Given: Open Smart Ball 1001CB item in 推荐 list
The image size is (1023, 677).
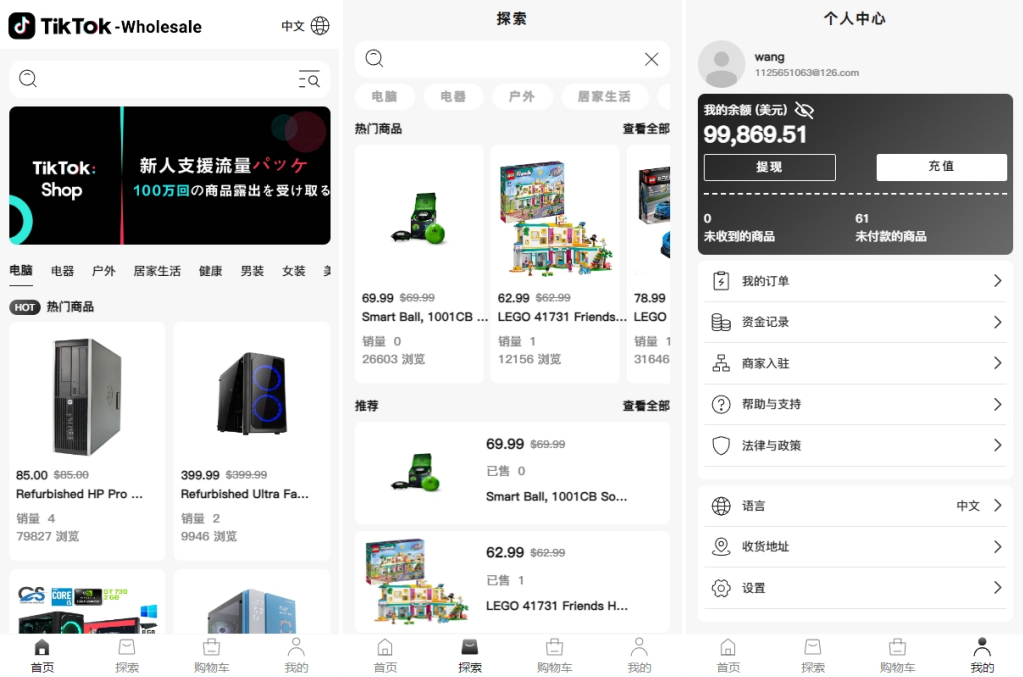Looking at the screenshot, I should (512, 473).
